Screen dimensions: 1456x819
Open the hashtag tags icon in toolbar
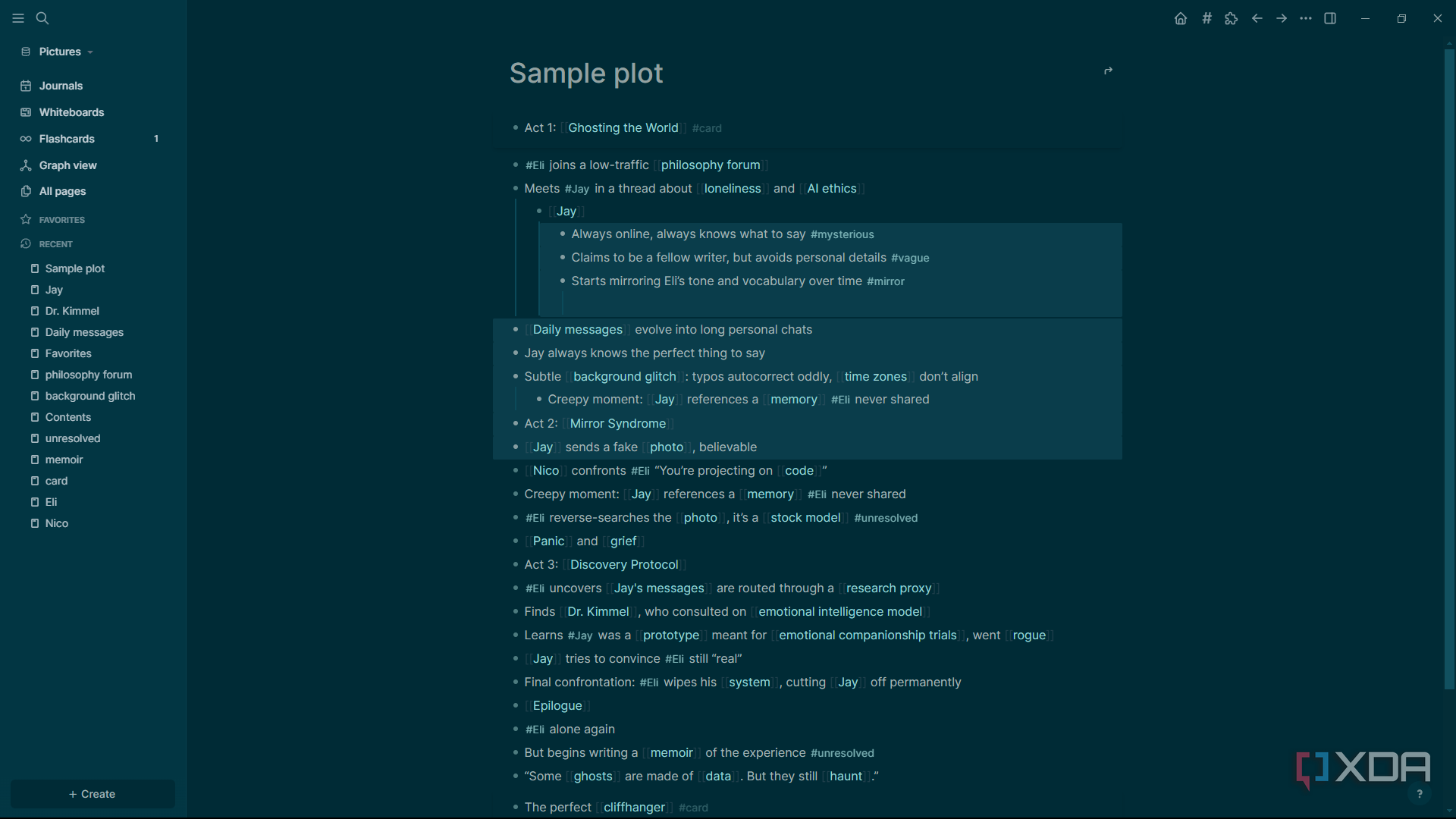(x=1207, y=18)
